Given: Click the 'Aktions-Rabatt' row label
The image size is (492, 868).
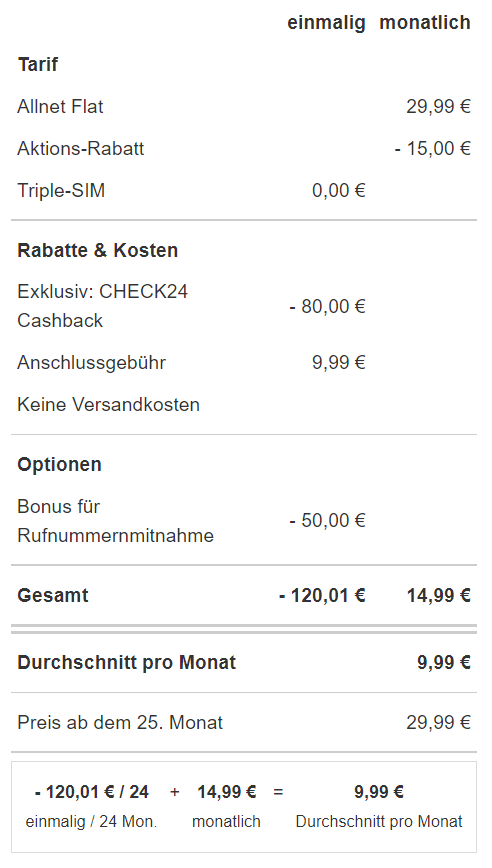Looking at the screenshot, I should [81, 148].
